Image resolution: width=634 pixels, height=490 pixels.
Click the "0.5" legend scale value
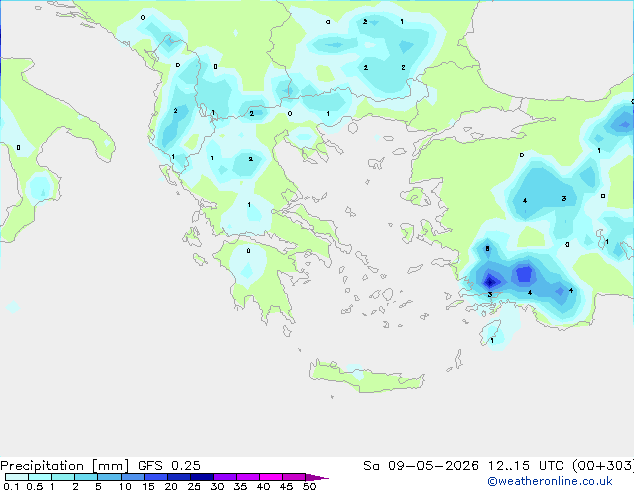35,486
